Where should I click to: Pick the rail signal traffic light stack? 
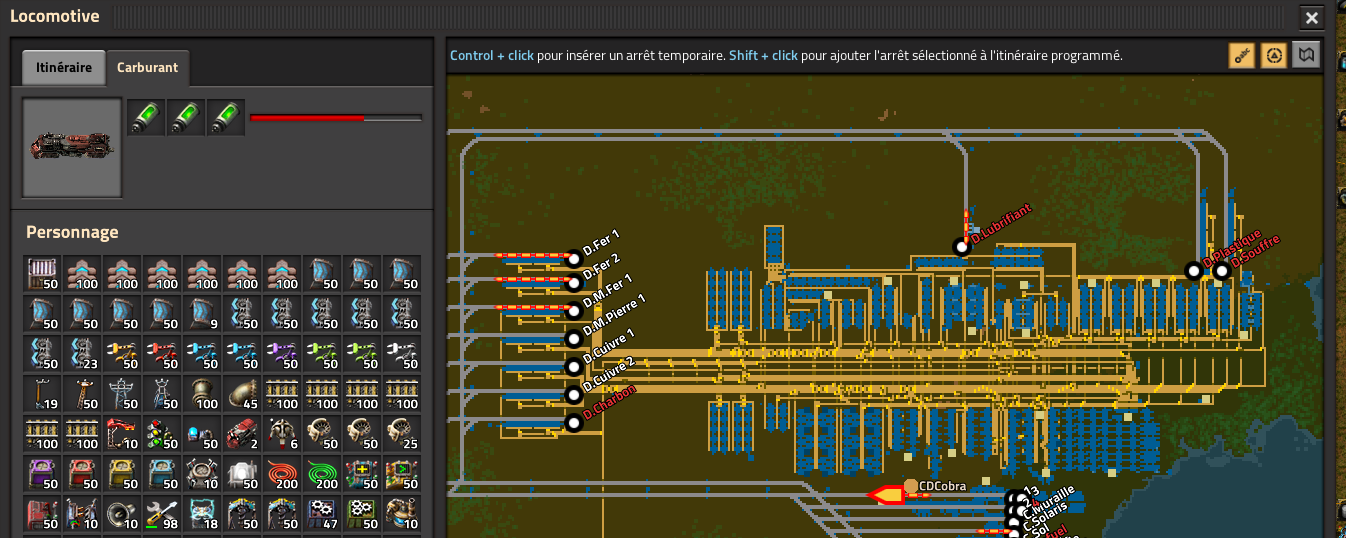pos(162,434)
